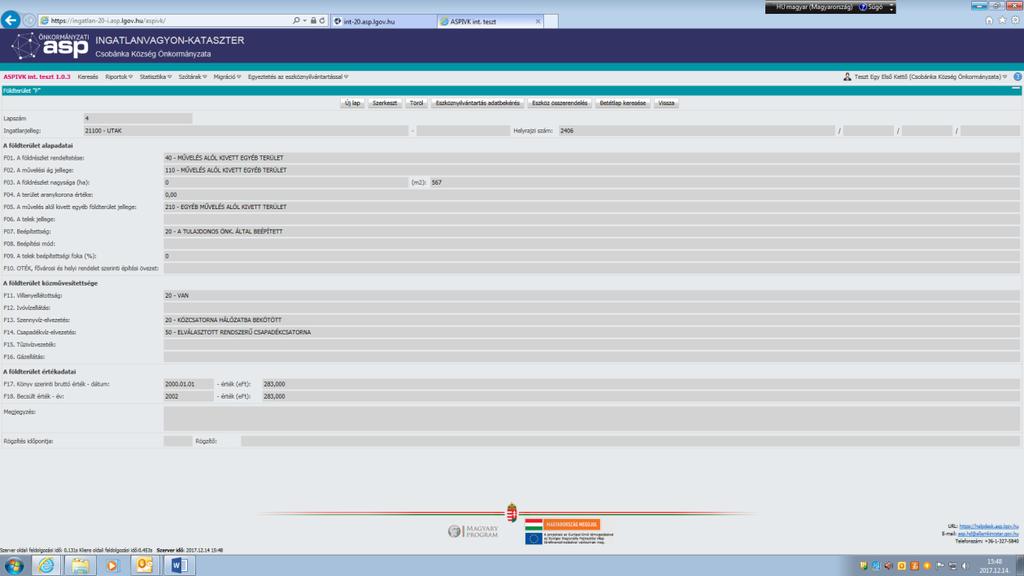Open Word from taskbar
Image resolution: width=1024 pixels, height=576 pixels.
click(178, 565)
